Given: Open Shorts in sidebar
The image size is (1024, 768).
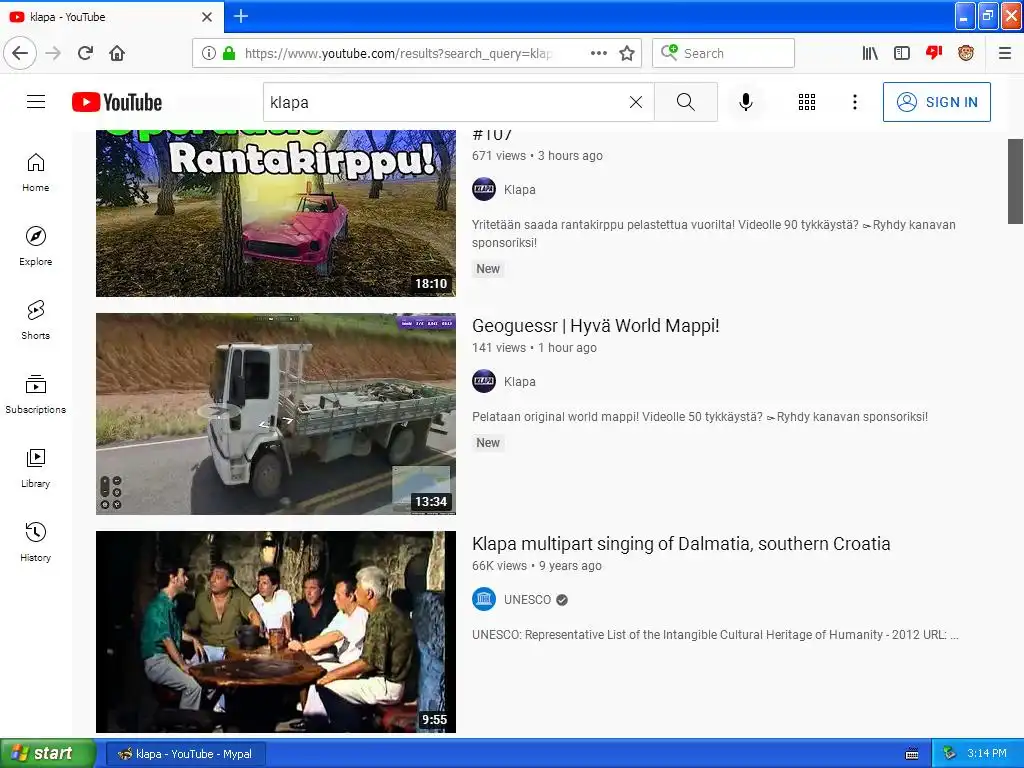Looking at the screenshot, I should tap(36, 320).
